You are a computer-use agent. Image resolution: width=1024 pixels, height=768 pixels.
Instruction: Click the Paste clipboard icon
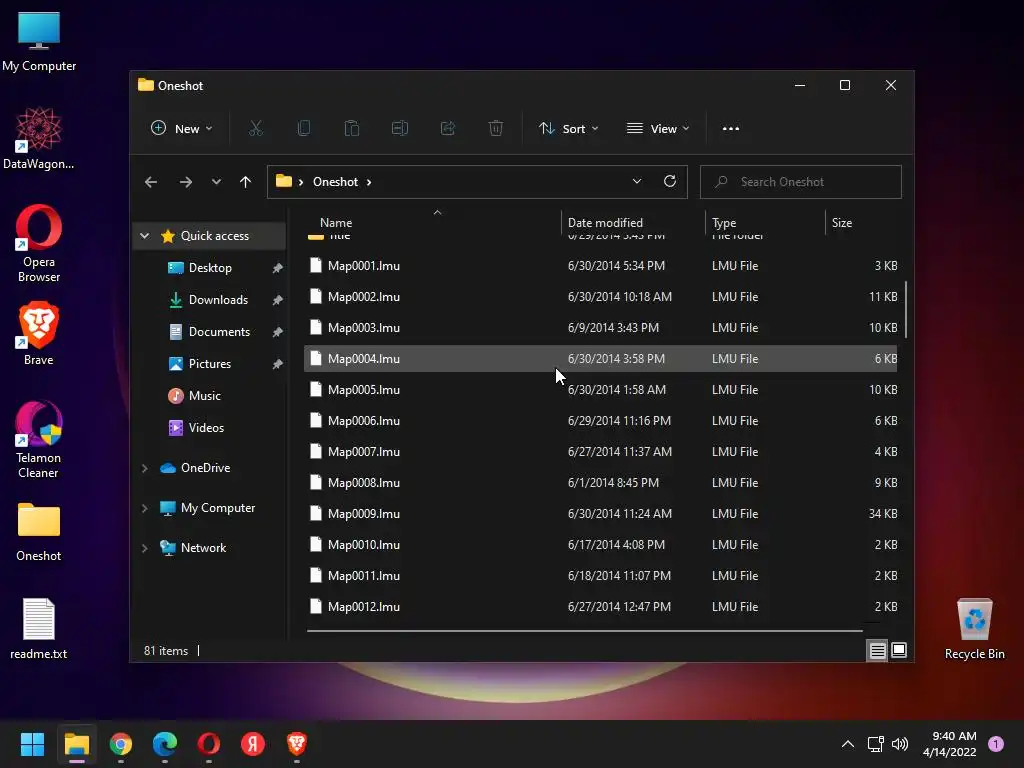pyautogui.click(x=351, y=129)
